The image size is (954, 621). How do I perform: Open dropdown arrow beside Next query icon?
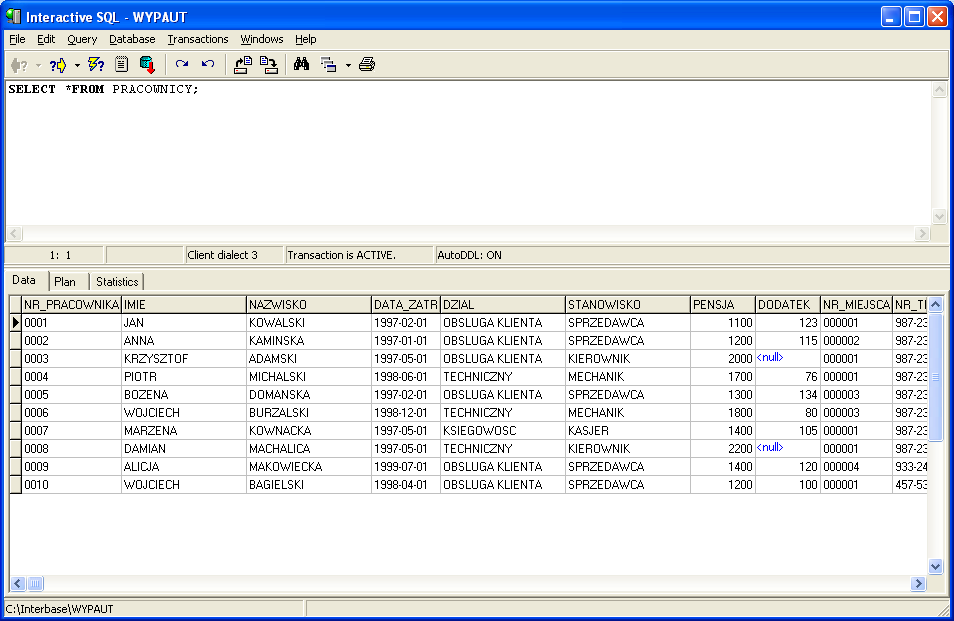[x=77, y=65]
